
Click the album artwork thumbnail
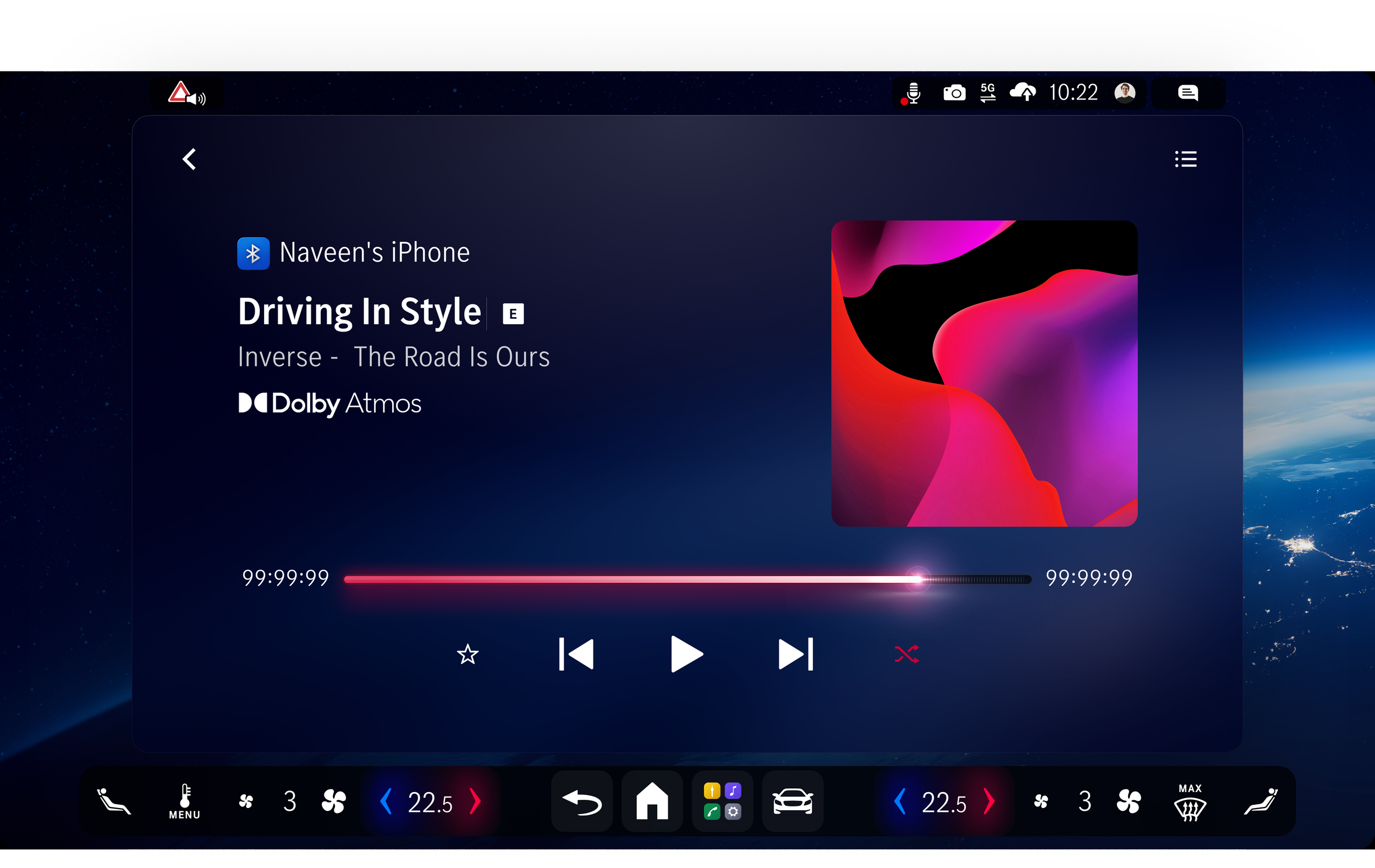pos(984,373)
